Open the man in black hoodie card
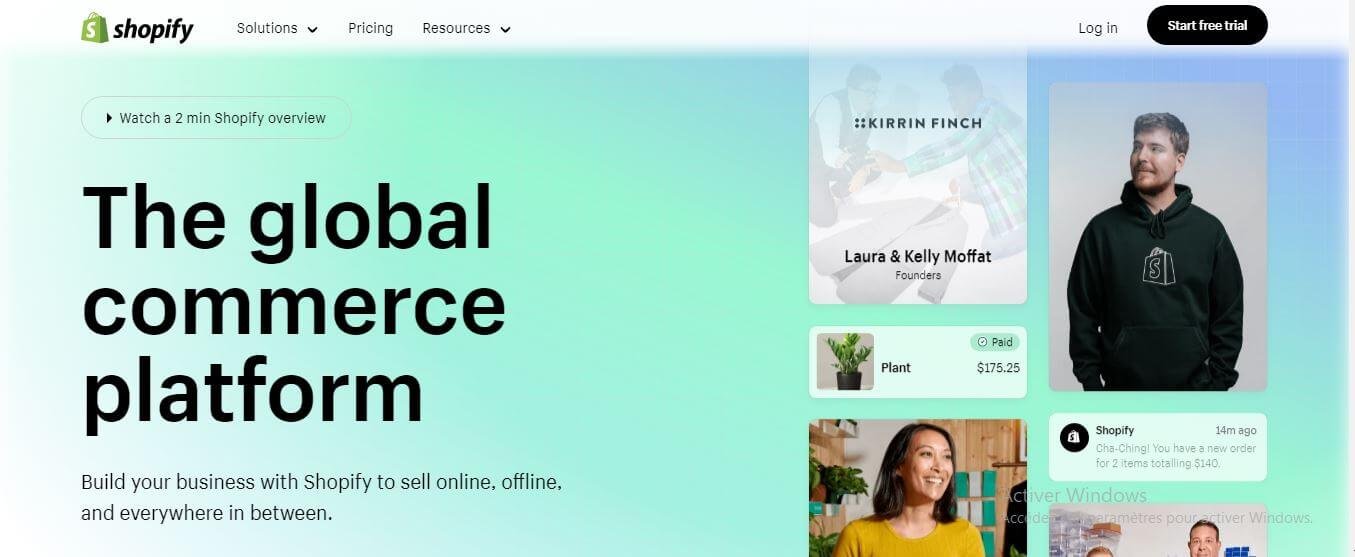Screen dimensions: 1355x557 pos(1157,236)
